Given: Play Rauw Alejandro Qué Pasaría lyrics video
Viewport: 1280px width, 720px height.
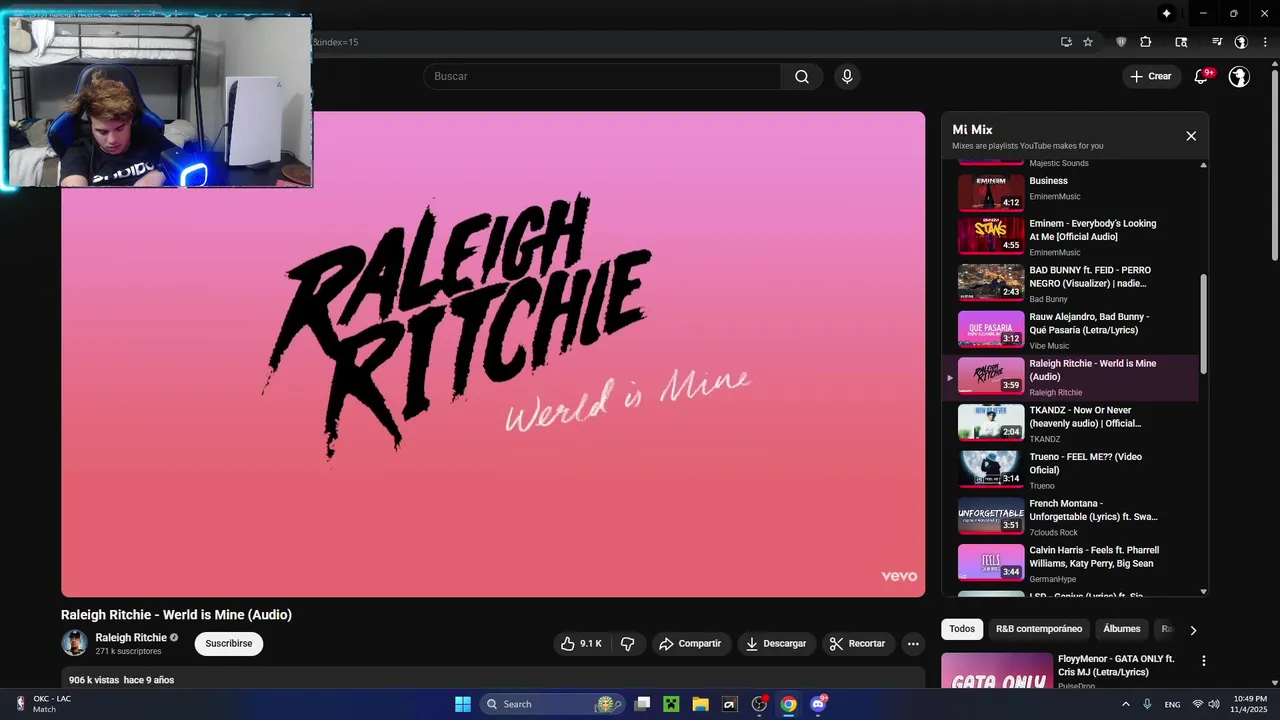Looking at the screenshot, I should pyautogui.click(x=1072, y=331).
